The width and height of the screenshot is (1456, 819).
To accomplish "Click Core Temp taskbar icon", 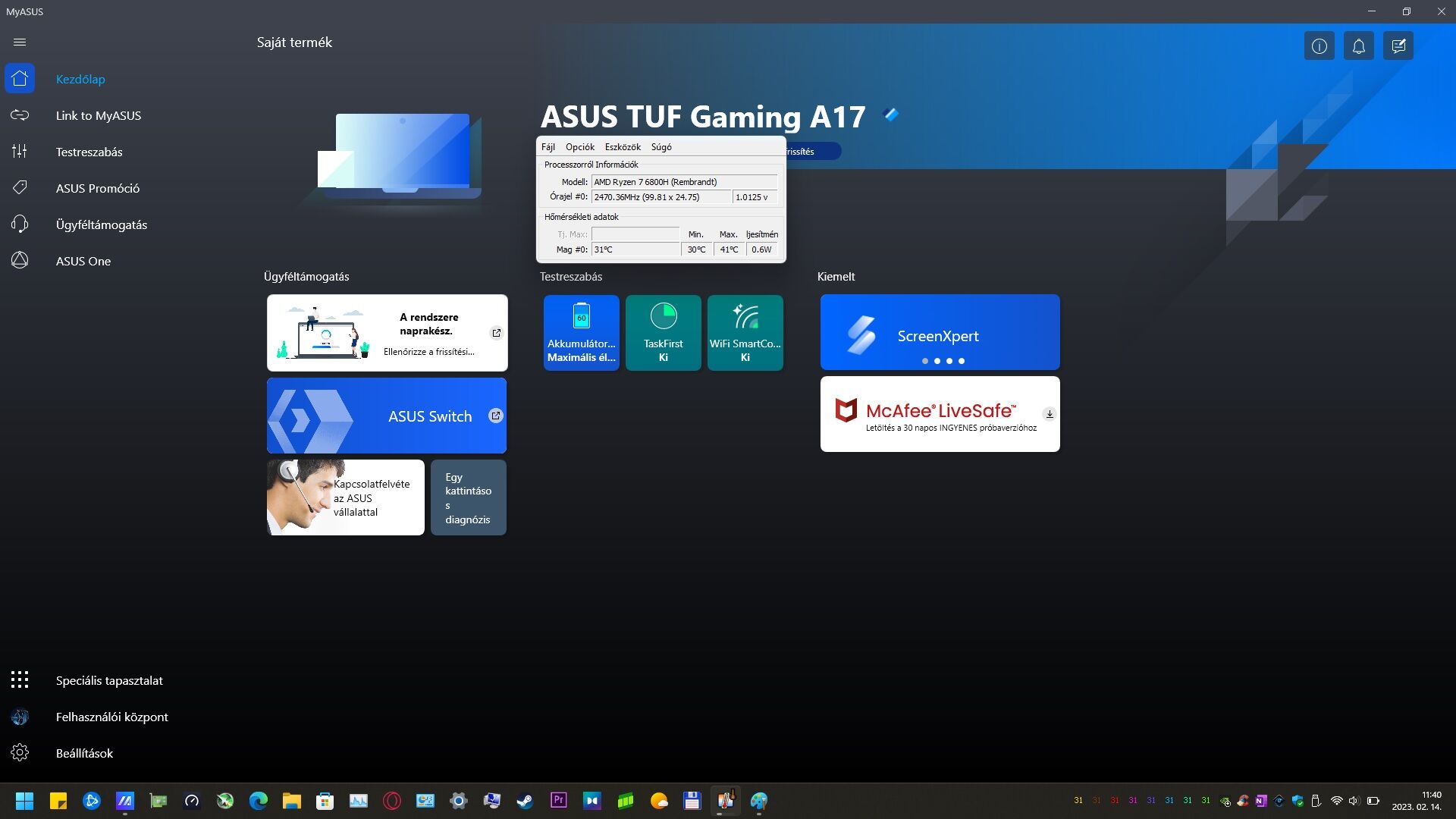I will [726, 801].
